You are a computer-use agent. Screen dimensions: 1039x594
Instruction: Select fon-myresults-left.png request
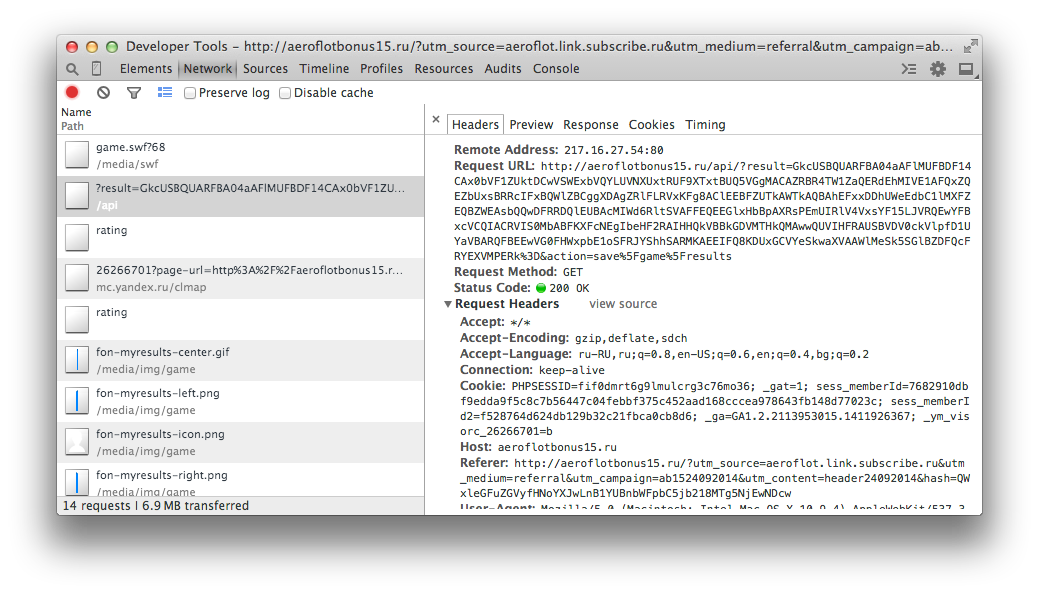click(241, 402)
